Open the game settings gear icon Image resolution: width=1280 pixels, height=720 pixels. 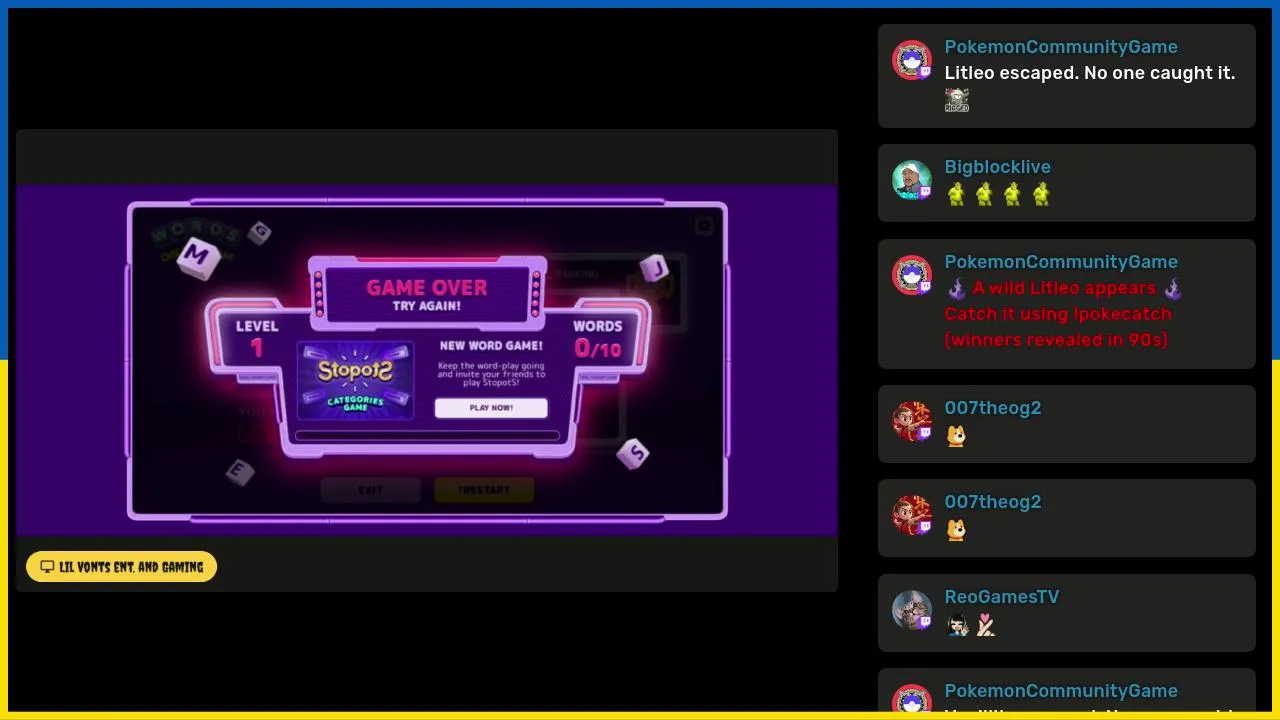pos(705,226)
